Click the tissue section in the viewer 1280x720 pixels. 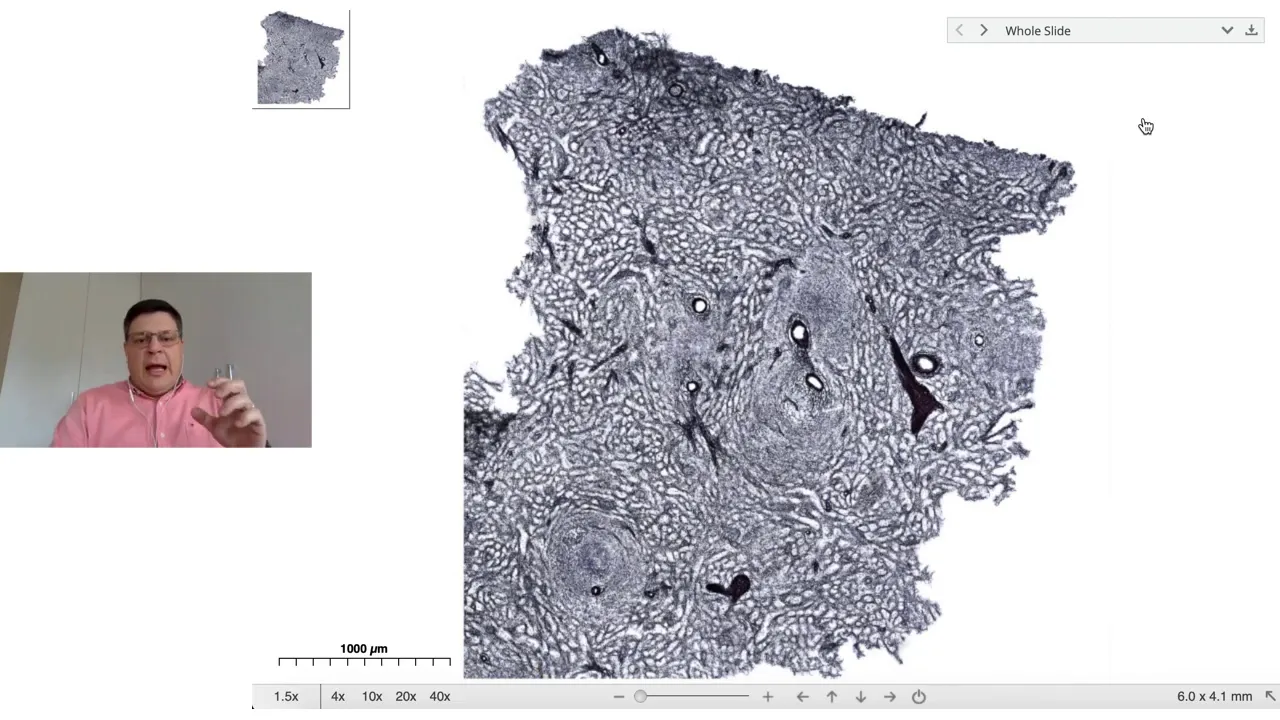tap(770, 355)
